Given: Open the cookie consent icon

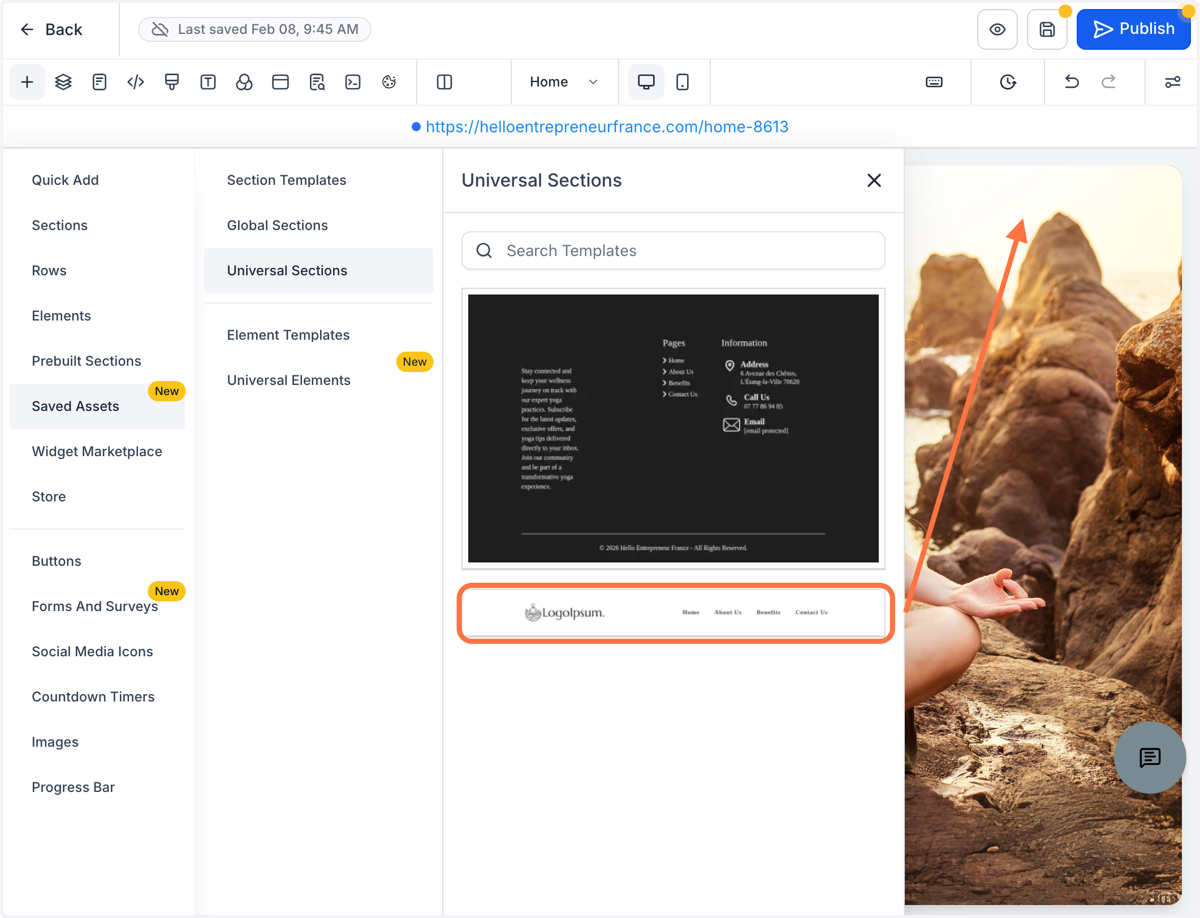Looking at the screenshot, I should (x=389, y=82).
